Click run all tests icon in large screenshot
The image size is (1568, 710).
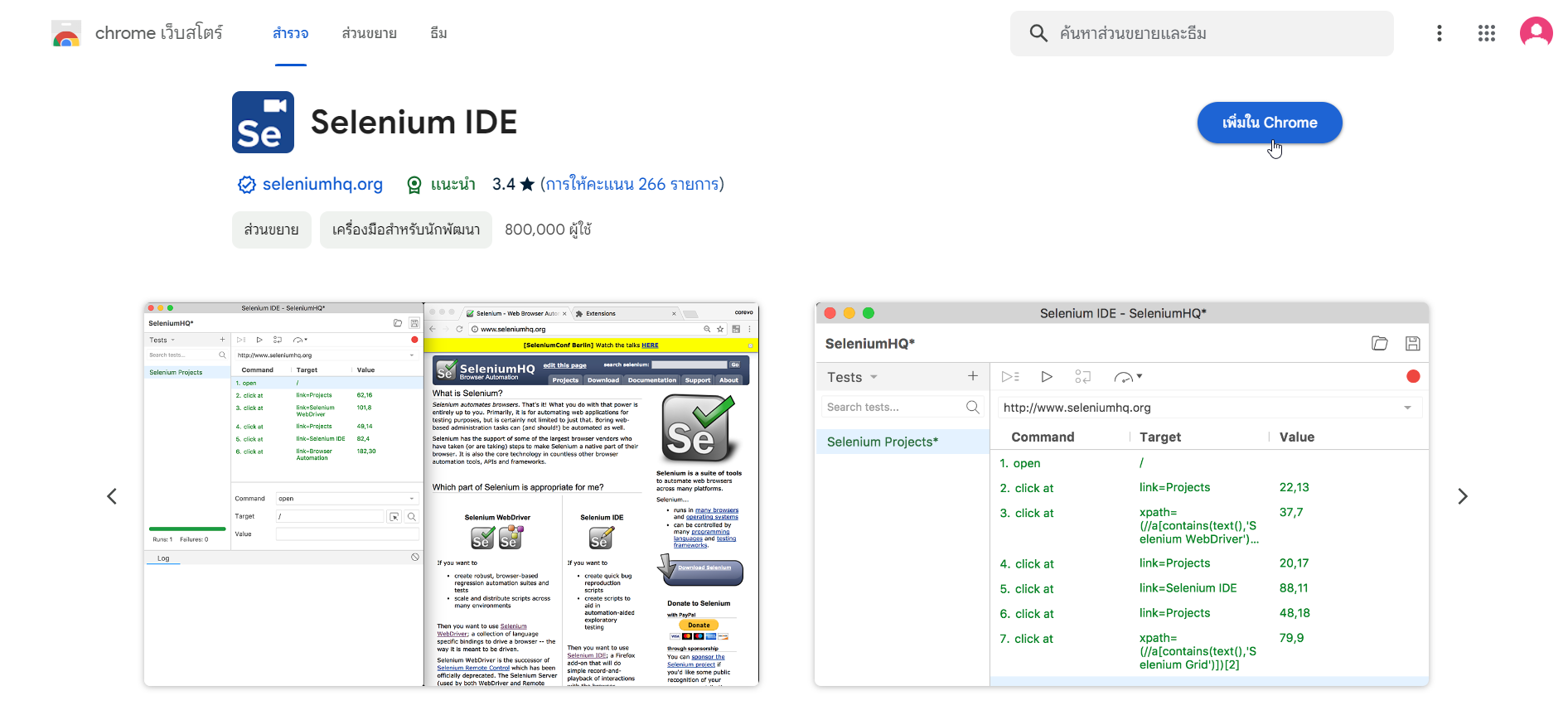[x=1010, y=377]
